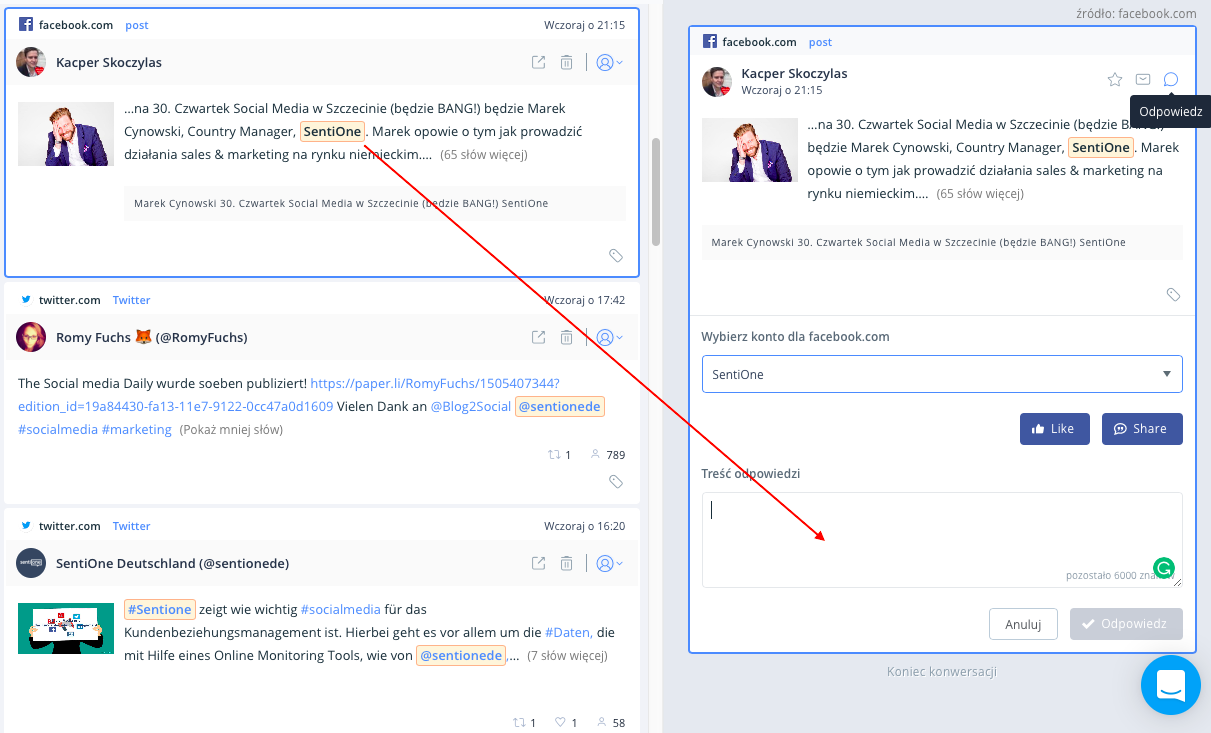
Task: Click the star icon in detail panel
Action: [1115, 80]
